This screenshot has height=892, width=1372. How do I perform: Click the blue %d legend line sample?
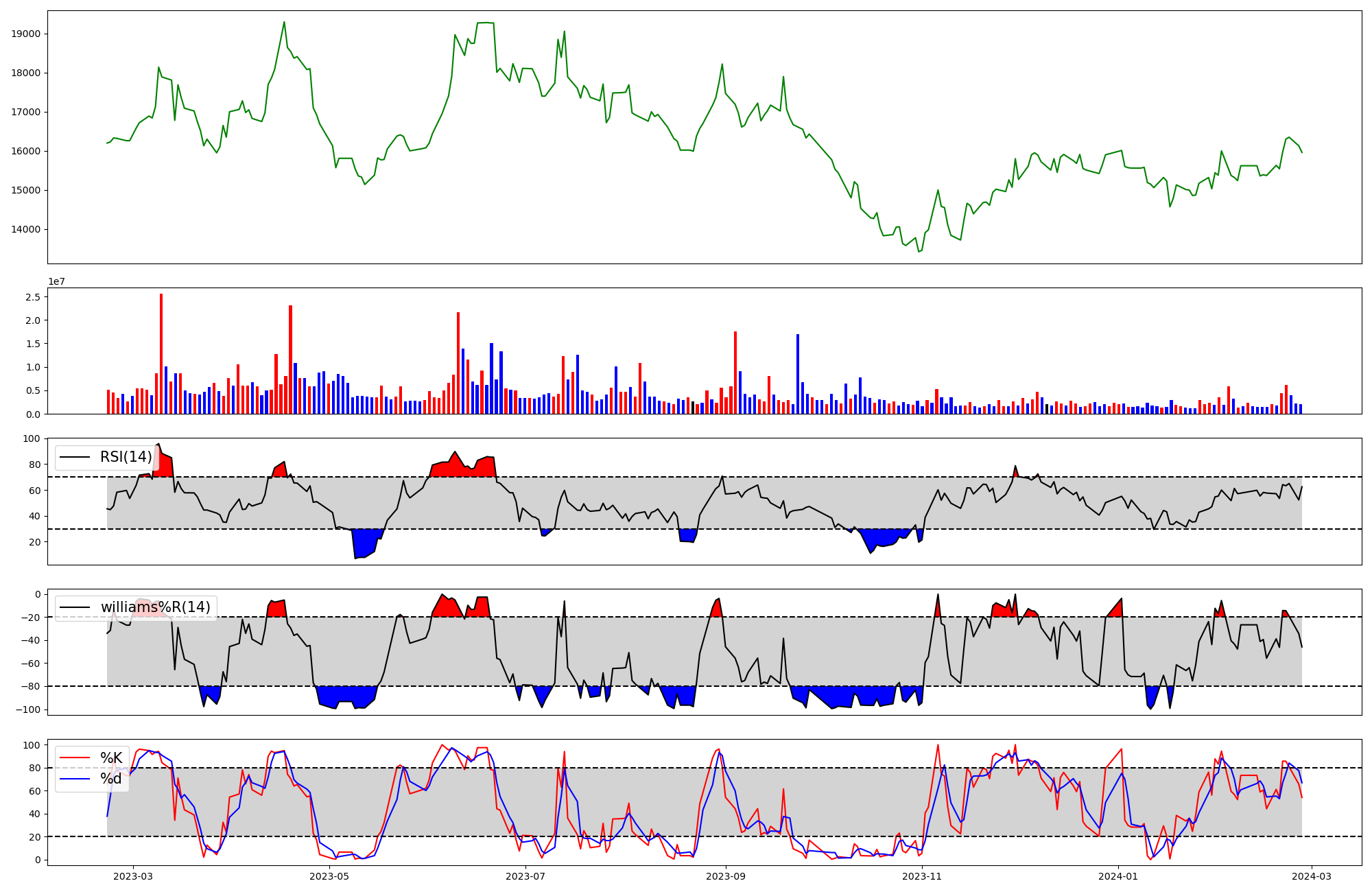pyautogui.click(x=75, y=779)
